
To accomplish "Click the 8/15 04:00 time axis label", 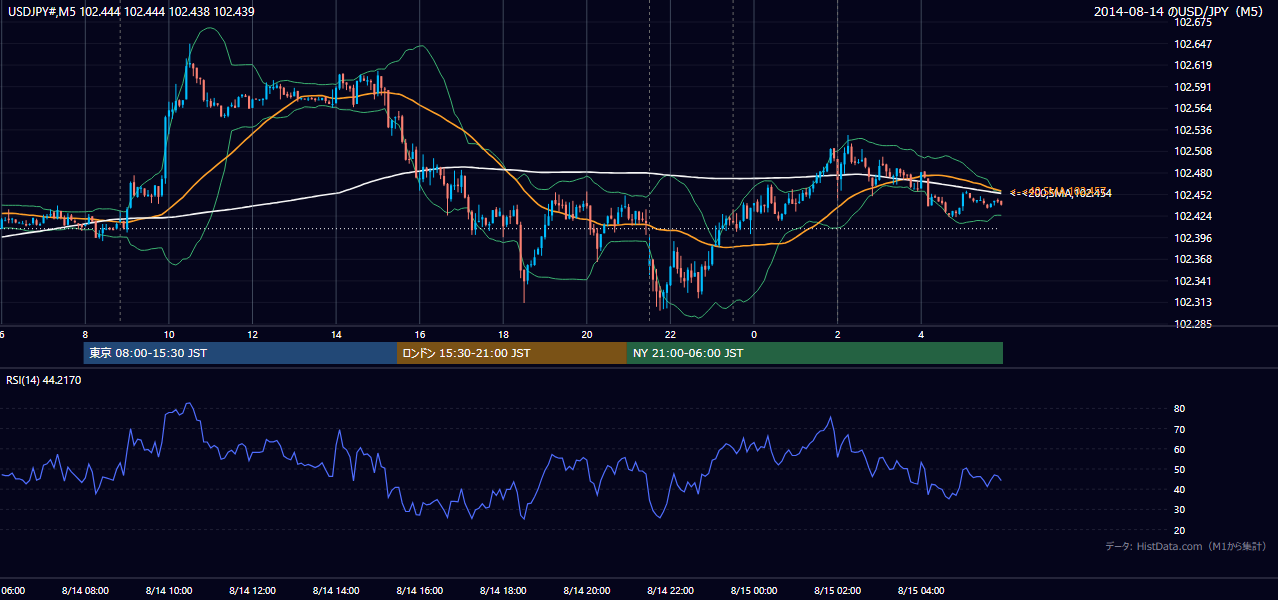I will (921, 590).
